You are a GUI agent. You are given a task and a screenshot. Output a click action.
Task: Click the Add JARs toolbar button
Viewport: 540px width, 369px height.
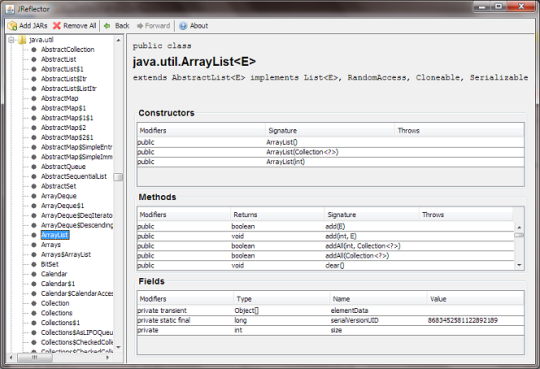[x=27, y=26]
